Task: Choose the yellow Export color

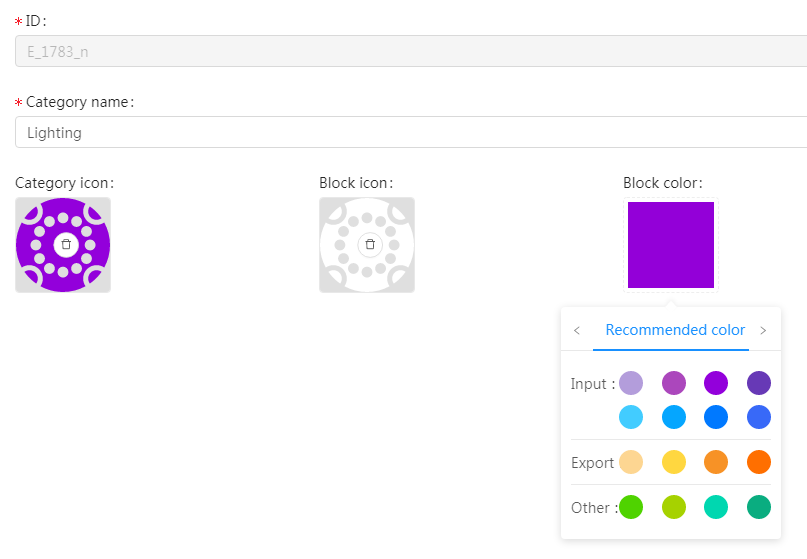Action: click(674, 462)
